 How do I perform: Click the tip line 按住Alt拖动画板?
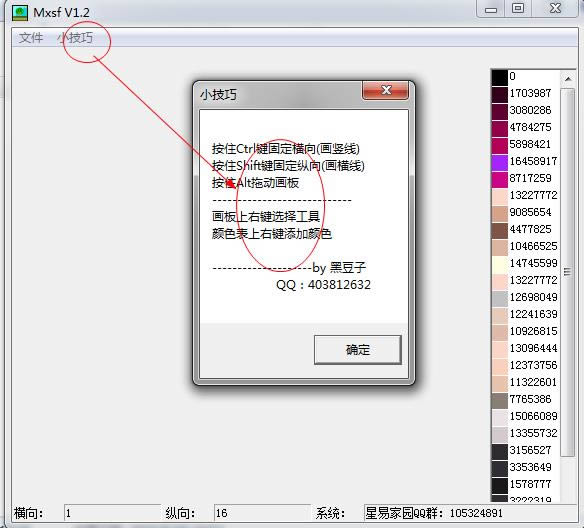256,183
